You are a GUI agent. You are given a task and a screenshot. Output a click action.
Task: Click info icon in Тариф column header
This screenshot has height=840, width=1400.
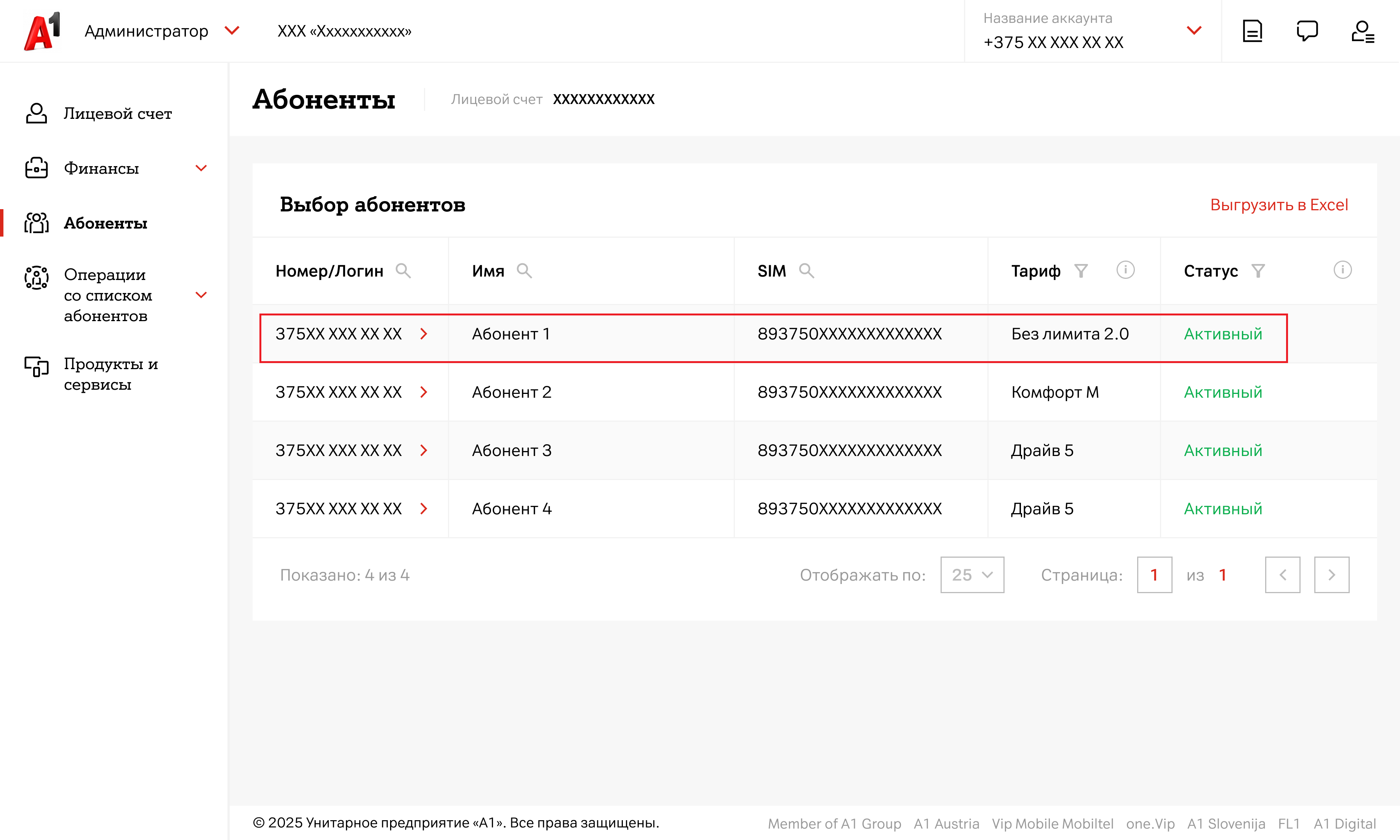[x=1125, y=270]
